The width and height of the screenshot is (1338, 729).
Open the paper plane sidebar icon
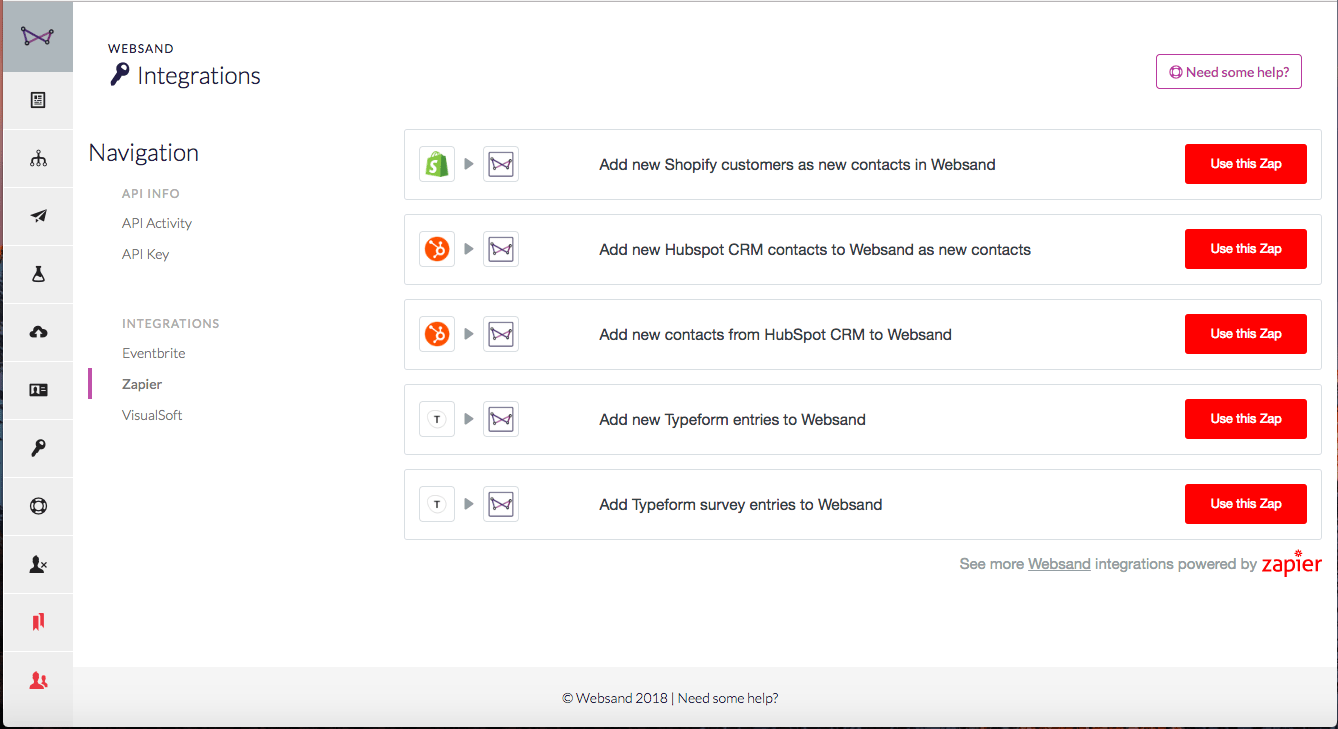38,216
